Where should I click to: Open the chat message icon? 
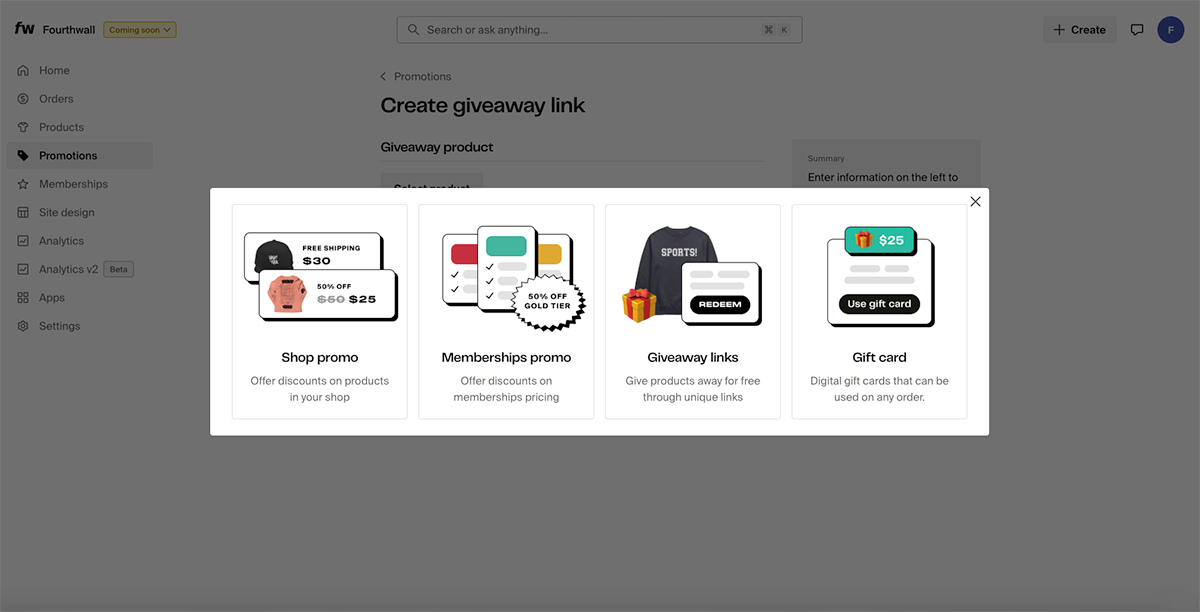pos(1136,30)
